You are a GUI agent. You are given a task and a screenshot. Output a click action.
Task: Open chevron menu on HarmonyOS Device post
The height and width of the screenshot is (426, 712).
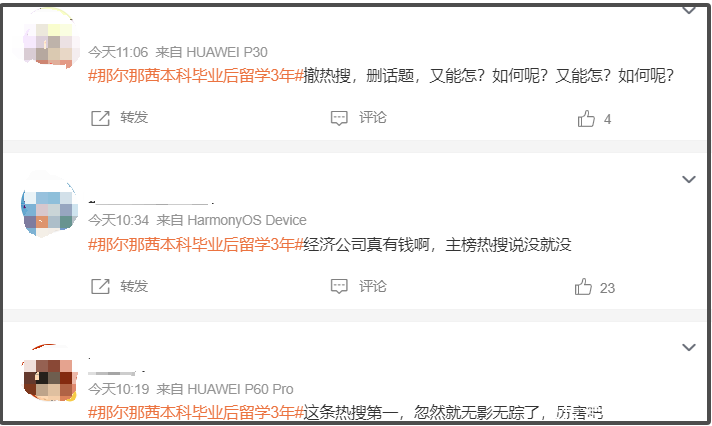(x=689, y=179)
